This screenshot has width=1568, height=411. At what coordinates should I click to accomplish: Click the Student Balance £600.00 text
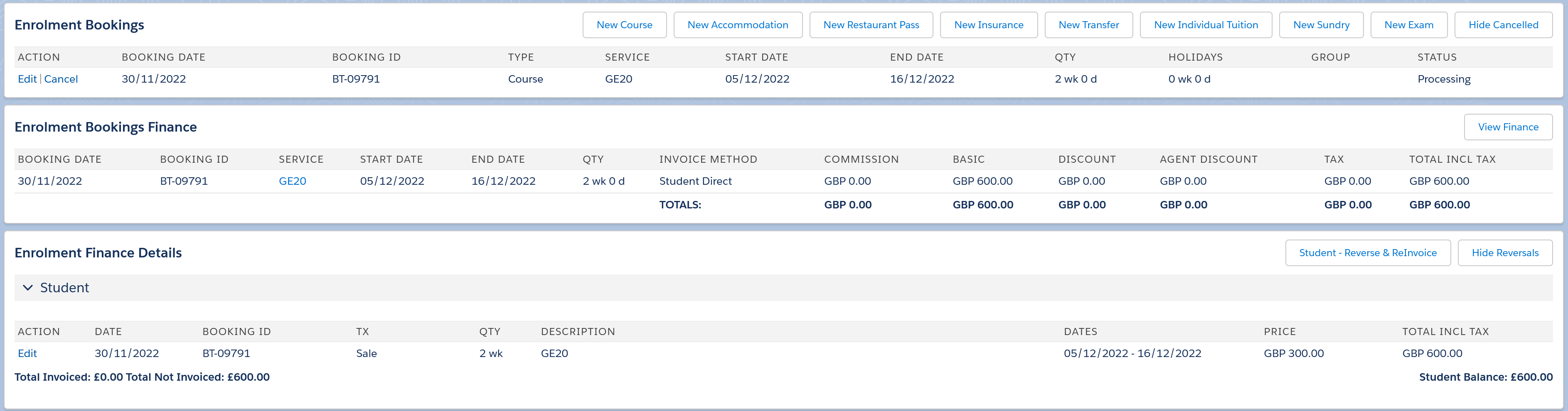click(x=1485, y=377)
